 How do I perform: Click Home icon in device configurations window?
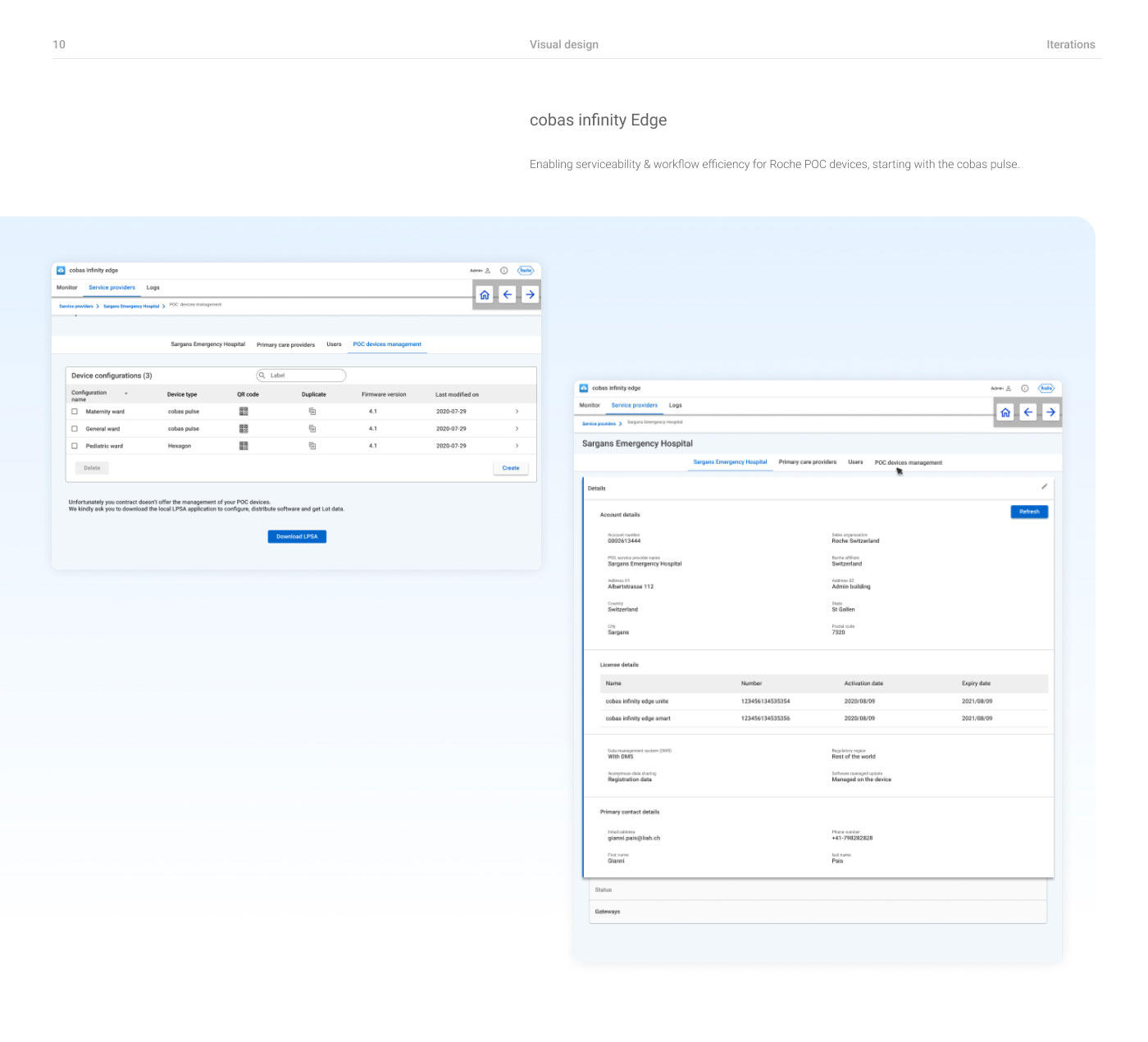click(485, 295)
